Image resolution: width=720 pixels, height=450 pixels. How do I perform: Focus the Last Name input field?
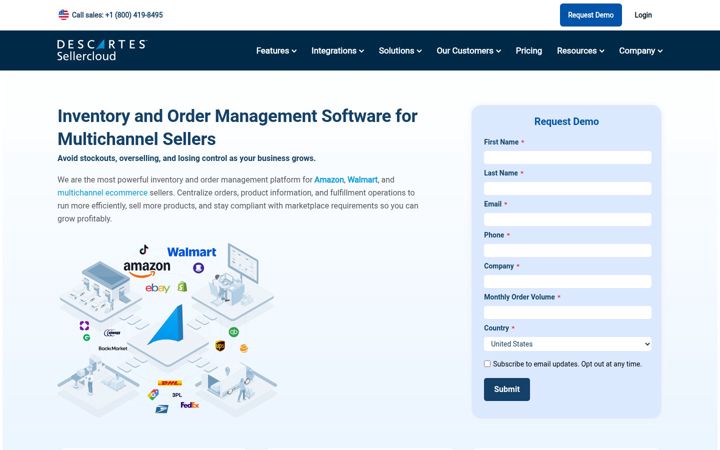coord(568,188)
